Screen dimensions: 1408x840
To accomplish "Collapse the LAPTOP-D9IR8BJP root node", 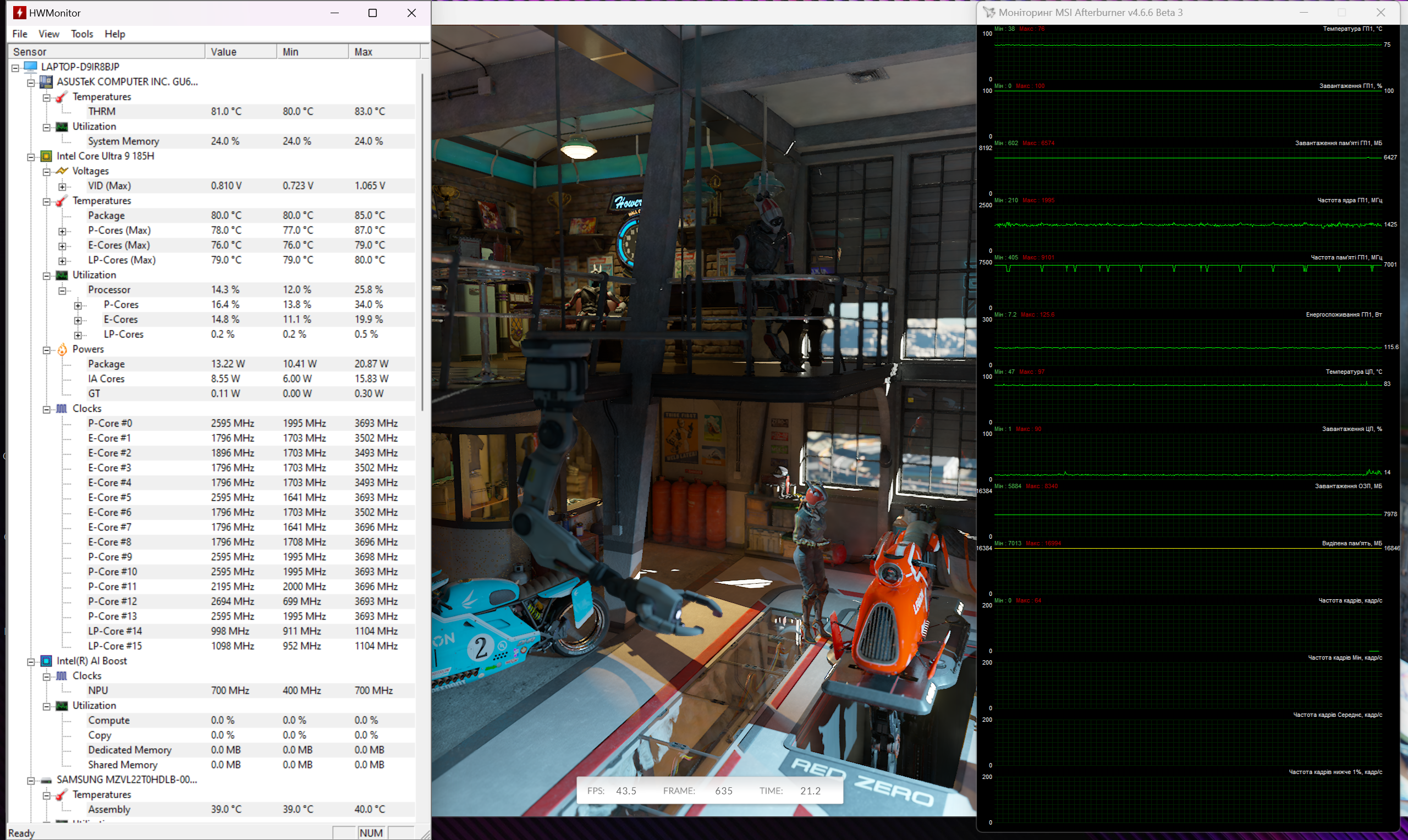I will [x=15, y=68].
